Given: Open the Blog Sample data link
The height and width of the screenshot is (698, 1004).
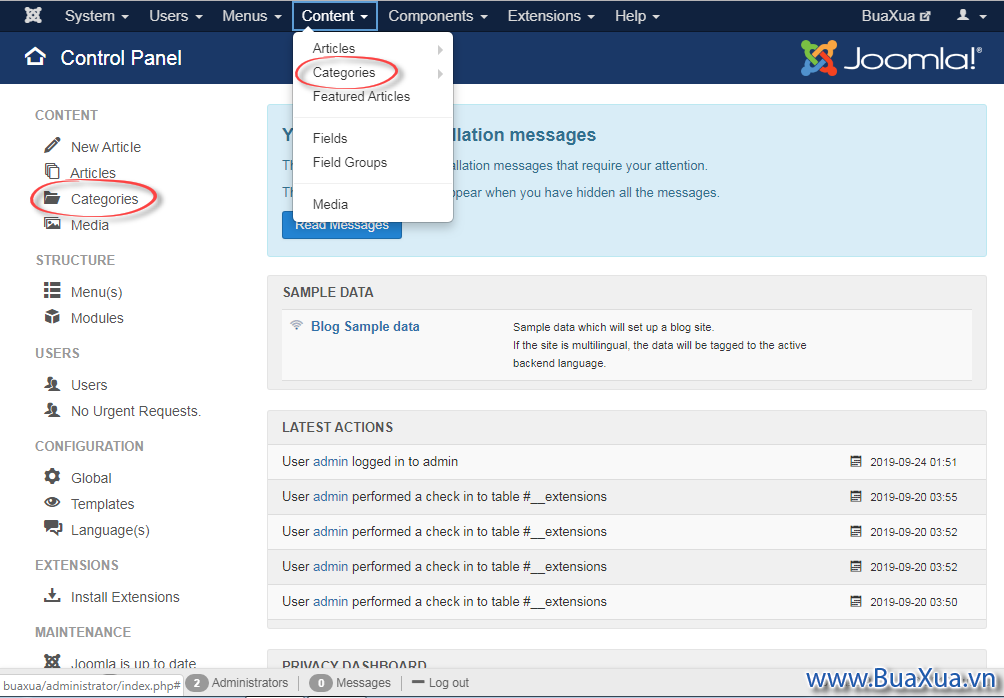Looking at the screenshot, I should tap(365, 326).
